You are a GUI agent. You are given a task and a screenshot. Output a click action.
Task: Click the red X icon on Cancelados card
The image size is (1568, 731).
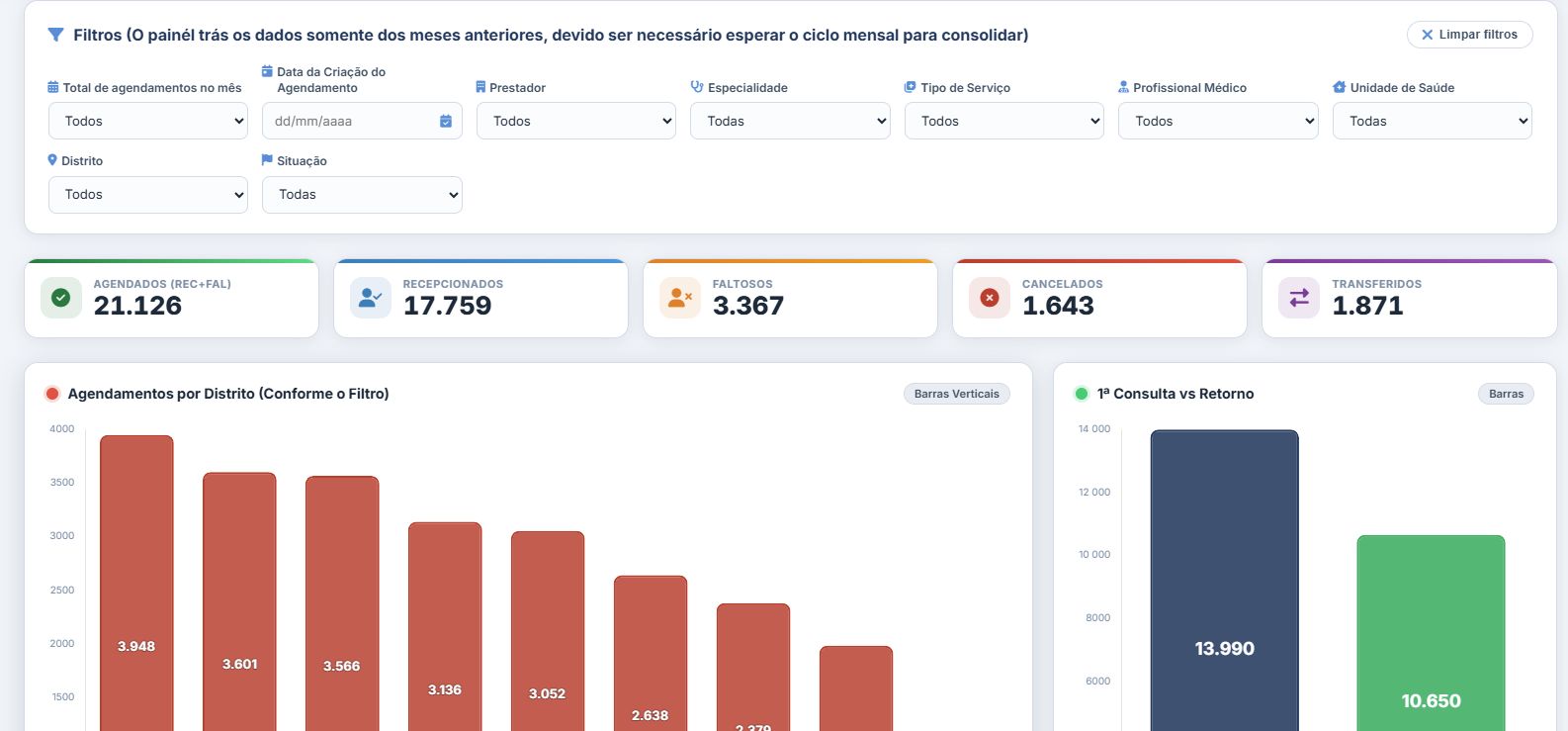pos(990,298)
